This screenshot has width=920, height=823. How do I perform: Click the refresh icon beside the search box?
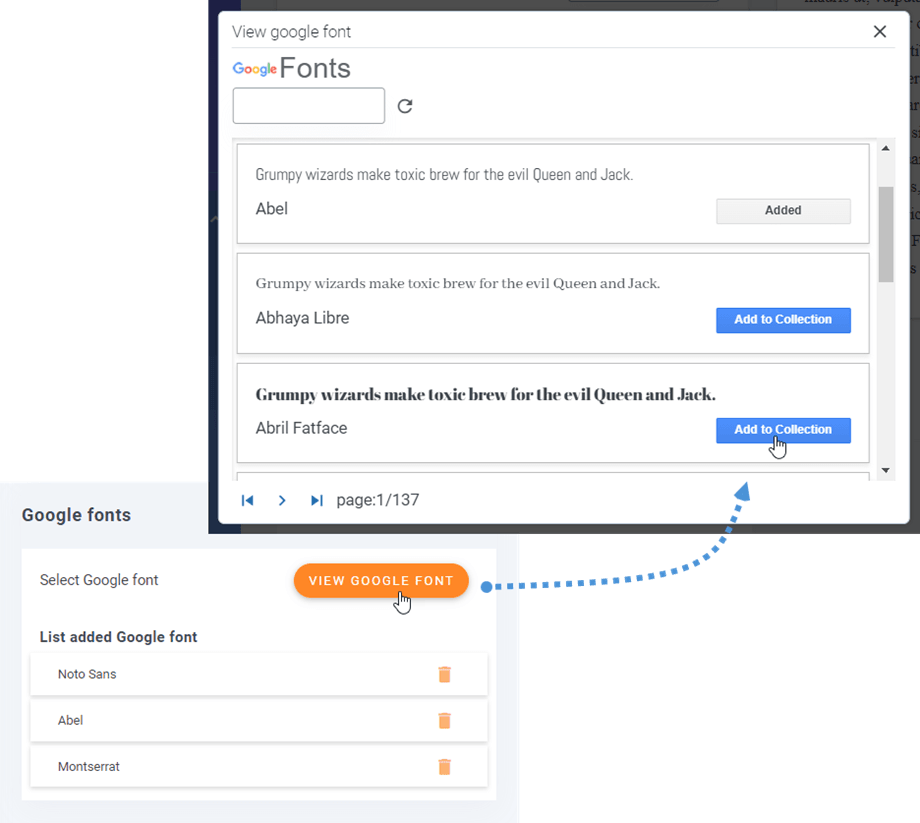(405, 106)
